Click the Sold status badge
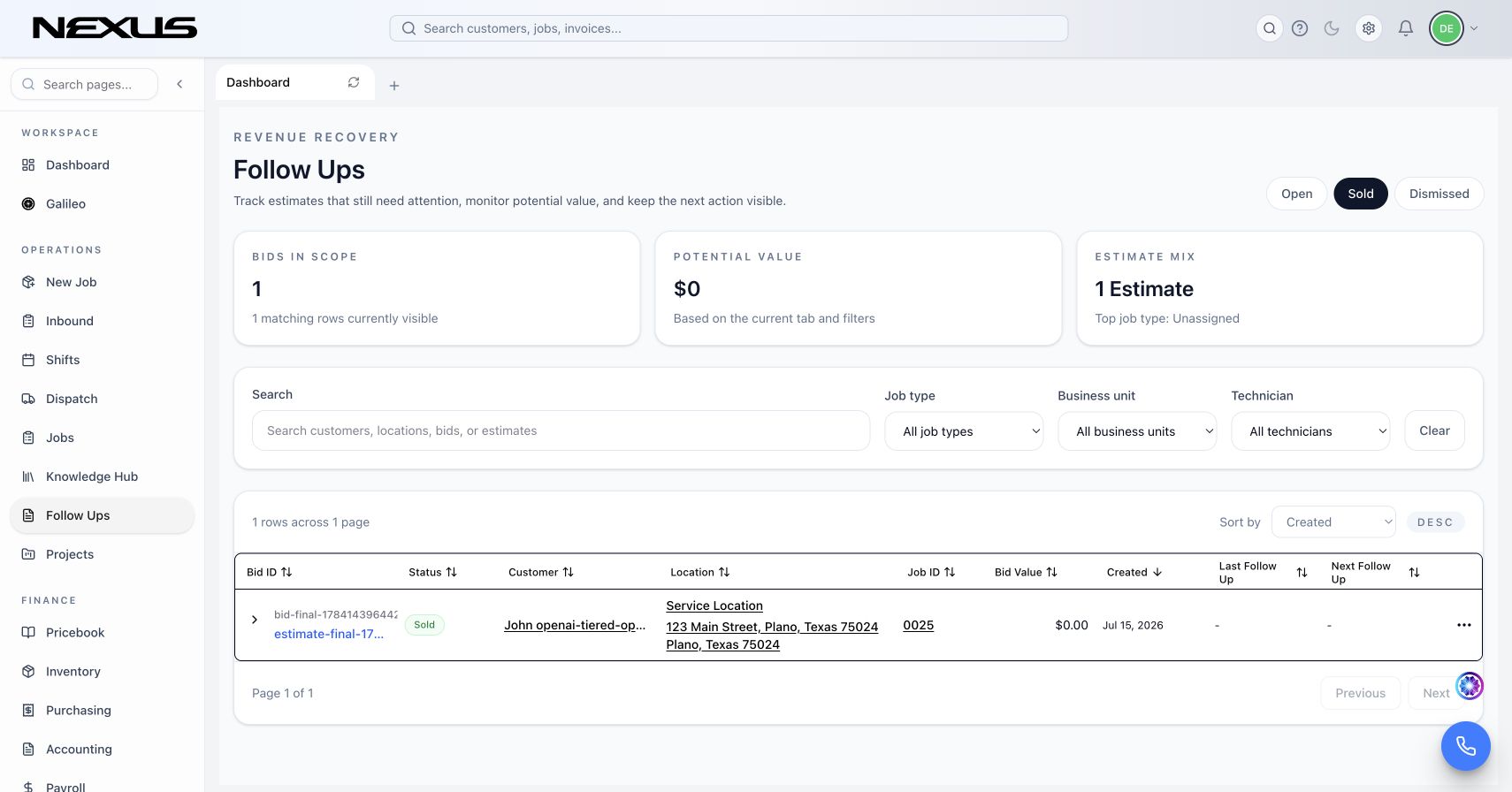 click(x=424, y=625)
